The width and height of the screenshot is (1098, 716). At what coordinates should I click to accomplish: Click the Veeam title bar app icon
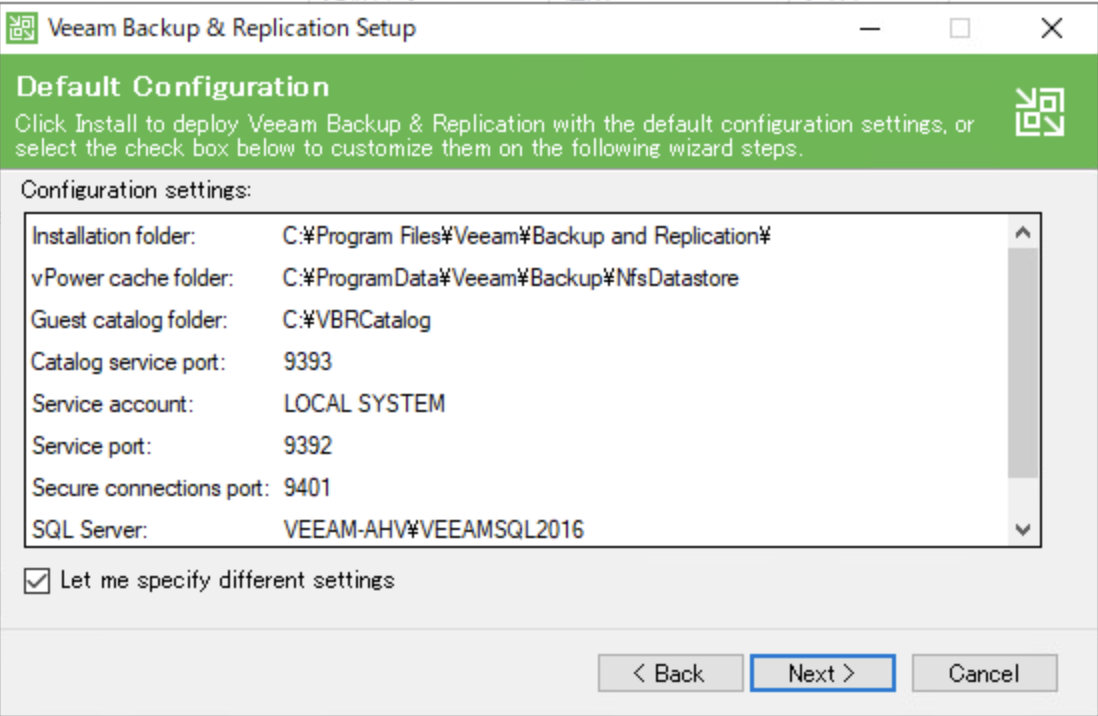22,28
